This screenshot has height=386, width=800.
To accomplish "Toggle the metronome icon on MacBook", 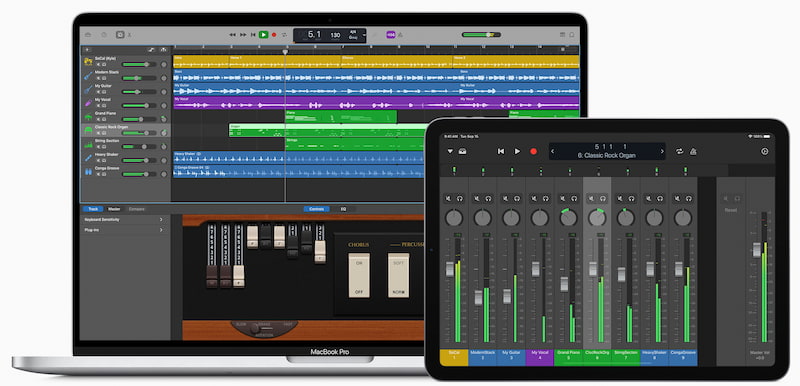I will click(x=401, y=35).
